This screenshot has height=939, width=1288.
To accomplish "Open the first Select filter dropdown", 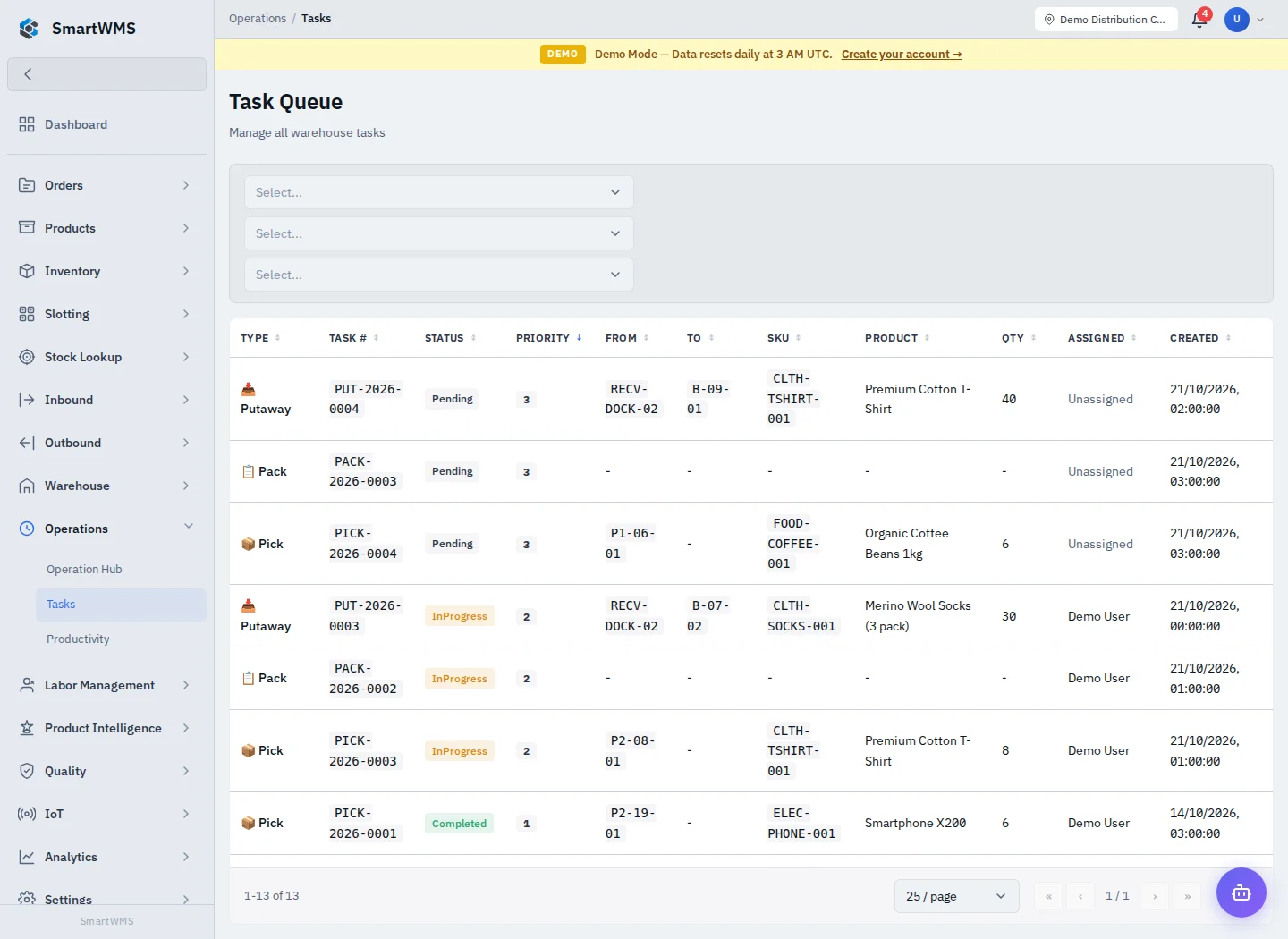I will pyautogui.click(x=438, y=192).
